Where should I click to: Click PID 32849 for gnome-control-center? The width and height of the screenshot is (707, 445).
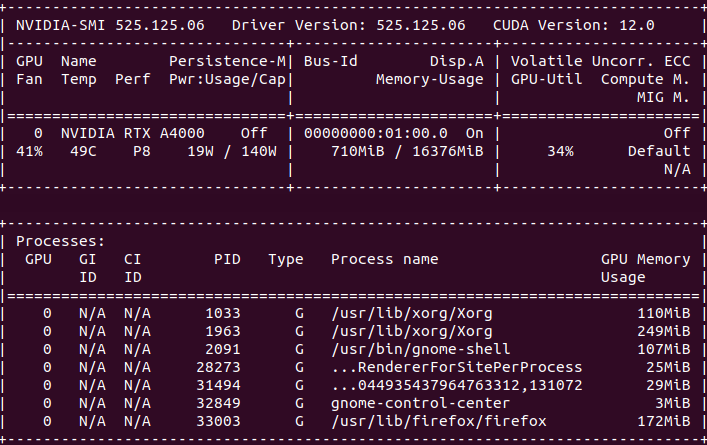coord(218,404)
